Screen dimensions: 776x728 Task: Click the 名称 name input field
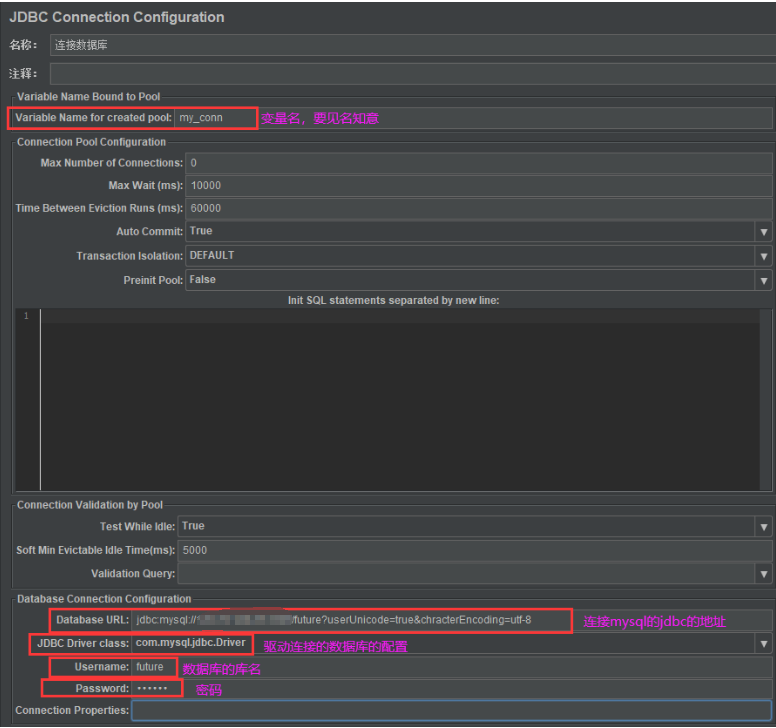click(x=410, y=46)
